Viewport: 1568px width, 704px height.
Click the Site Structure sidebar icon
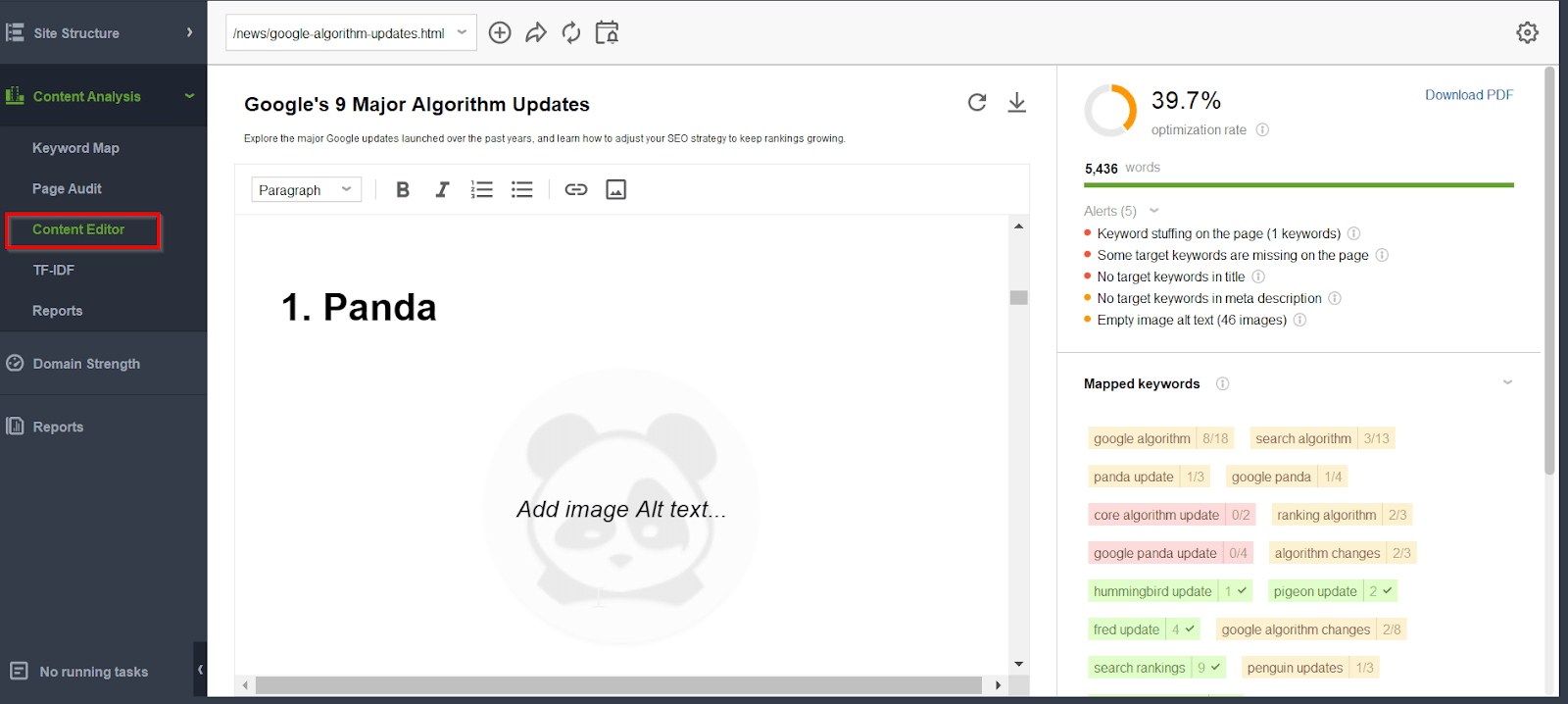point(15,32)
